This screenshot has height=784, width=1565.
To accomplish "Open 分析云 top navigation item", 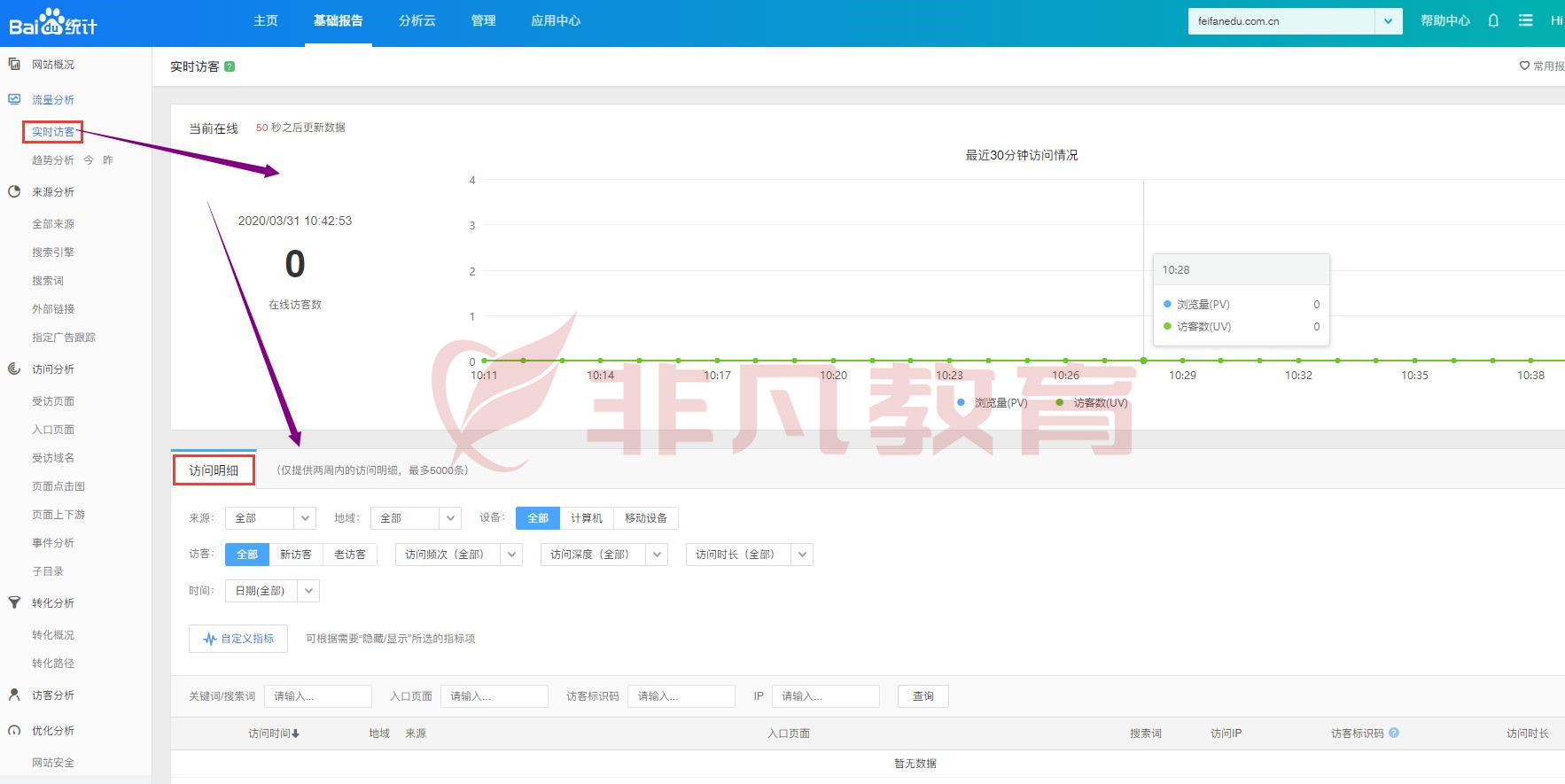I will pyautogui.click(x=417, y=20).
